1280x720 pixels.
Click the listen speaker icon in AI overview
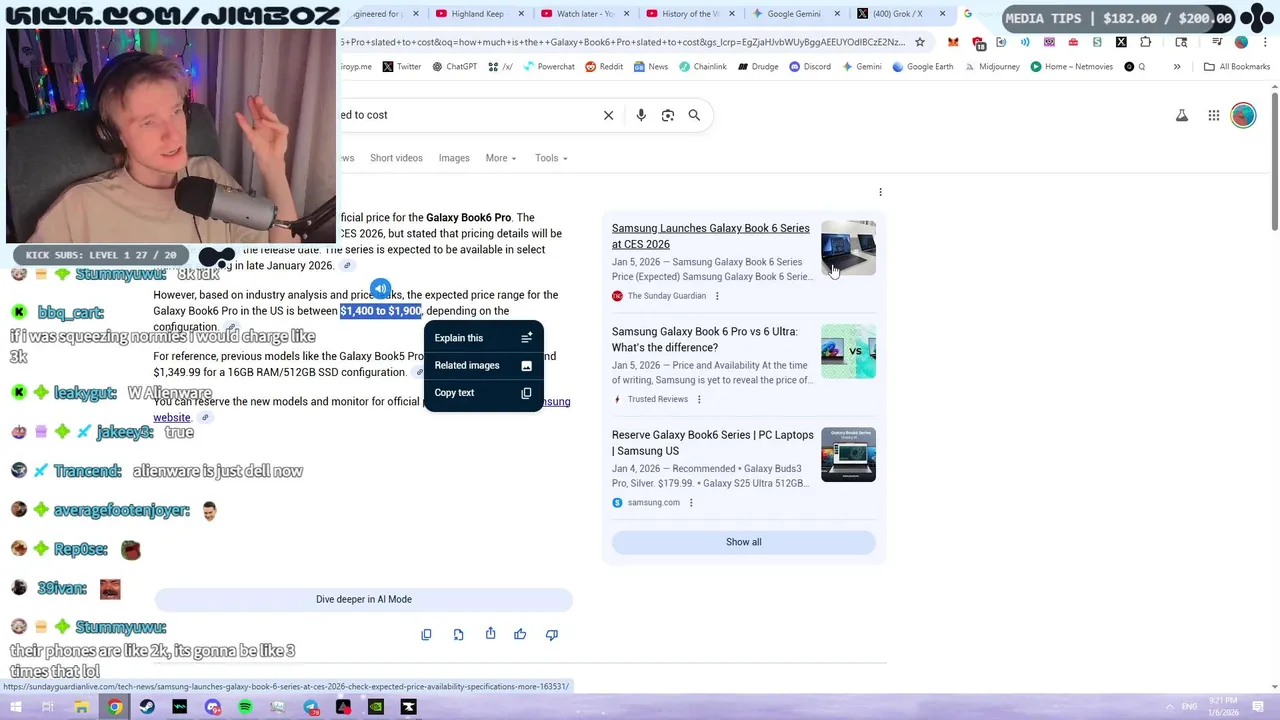tap(380, 290)
